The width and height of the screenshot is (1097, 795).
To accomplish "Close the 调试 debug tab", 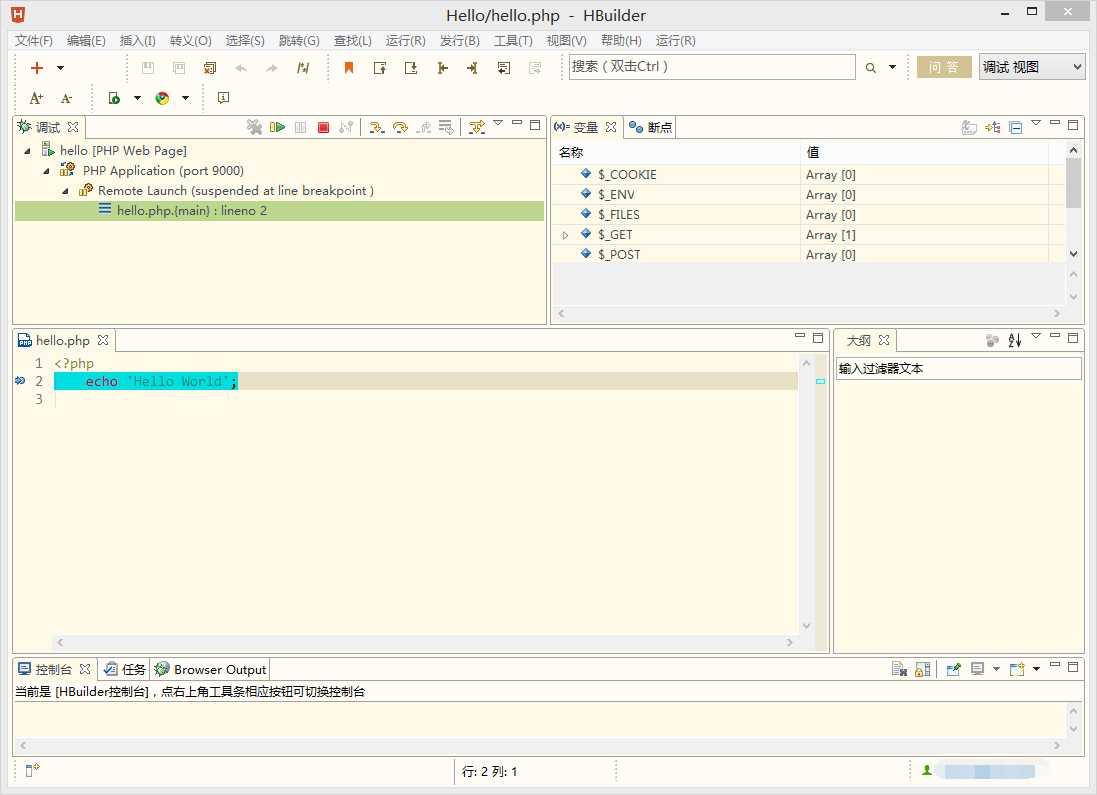I will (x=73, y=127).
